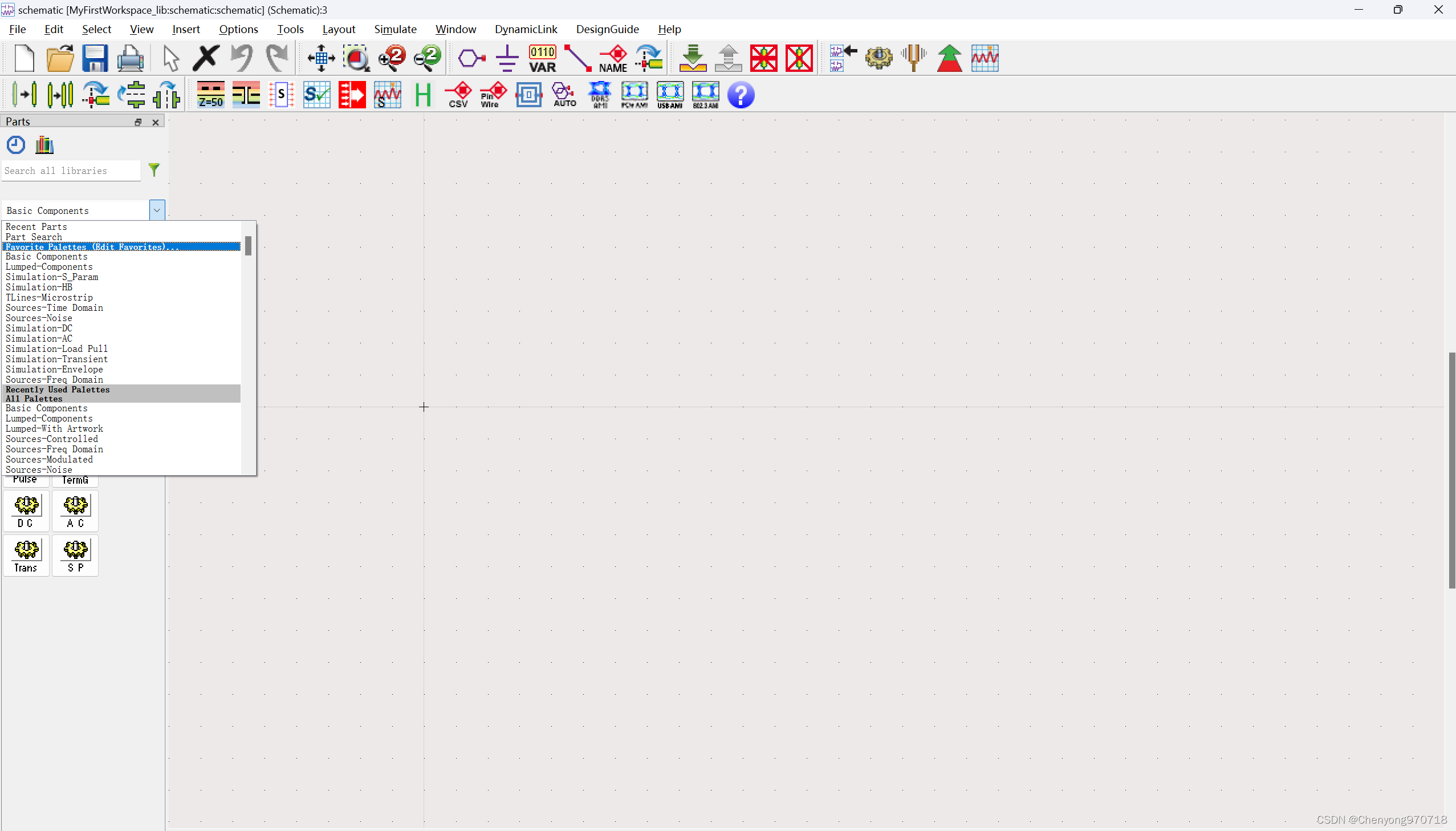
Task: Click the DDR3 AMI toolbar icon
Action: (x=598, y=95)
